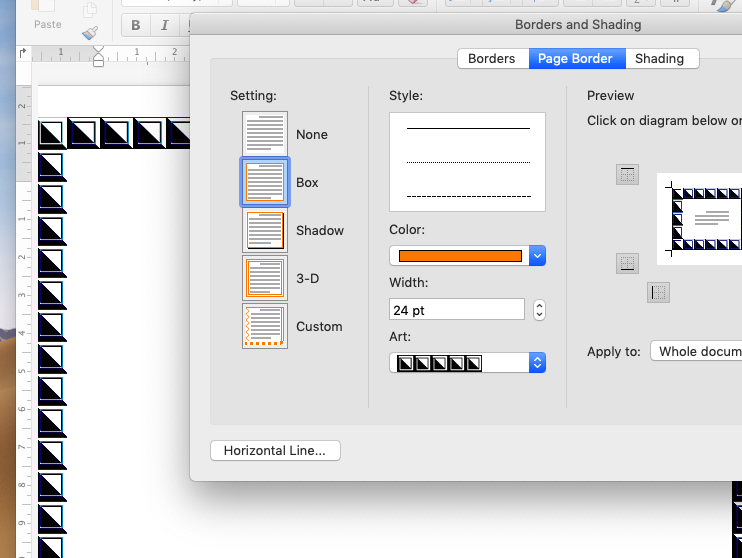Viewport: 742px width, 558px height.
Task: Select the dashed line style
Action: 468,196
